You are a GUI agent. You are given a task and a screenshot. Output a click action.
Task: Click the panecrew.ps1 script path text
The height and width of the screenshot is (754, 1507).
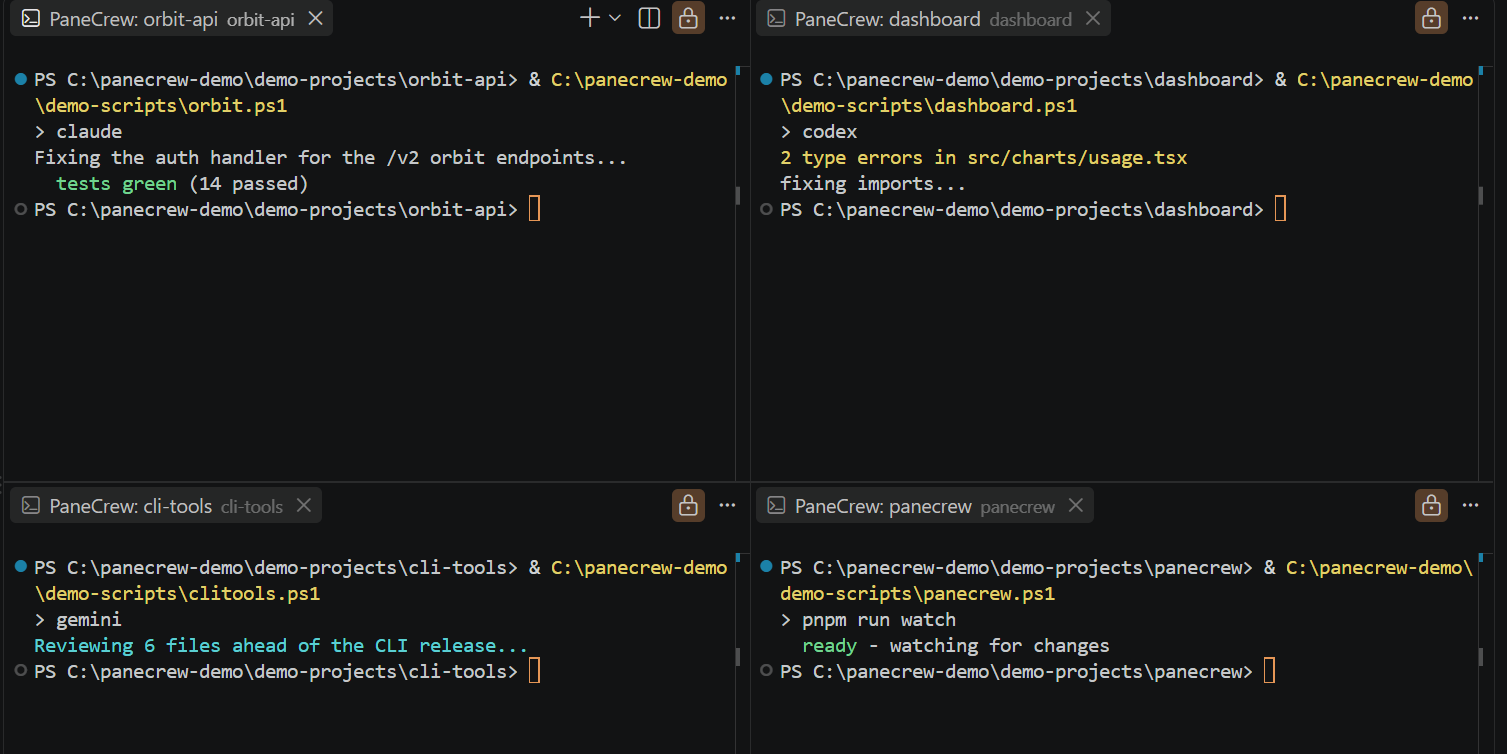pos(917,593)
